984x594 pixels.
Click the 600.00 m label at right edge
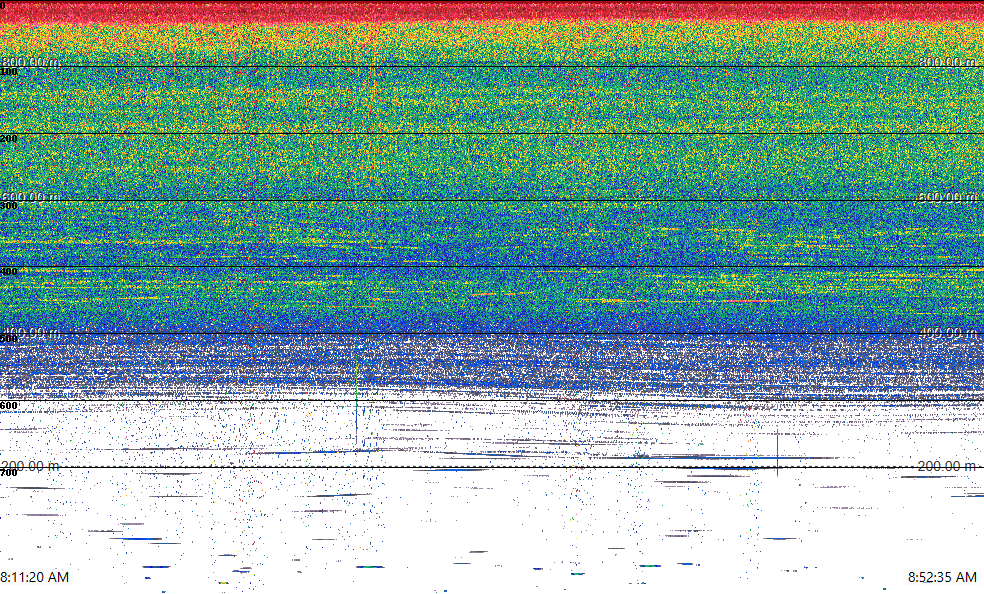coord(947,197)
